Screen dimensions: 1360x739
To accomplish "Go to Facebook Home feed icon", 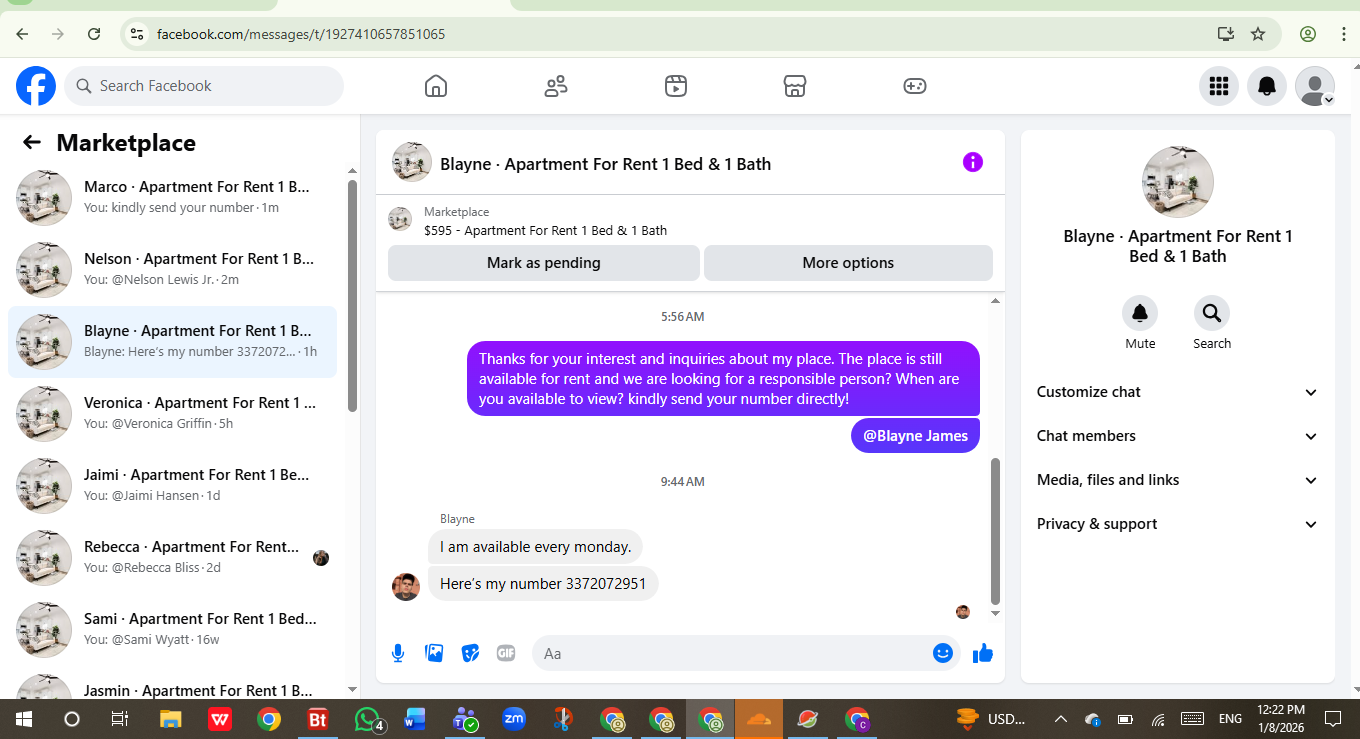I will click(436, 86).
